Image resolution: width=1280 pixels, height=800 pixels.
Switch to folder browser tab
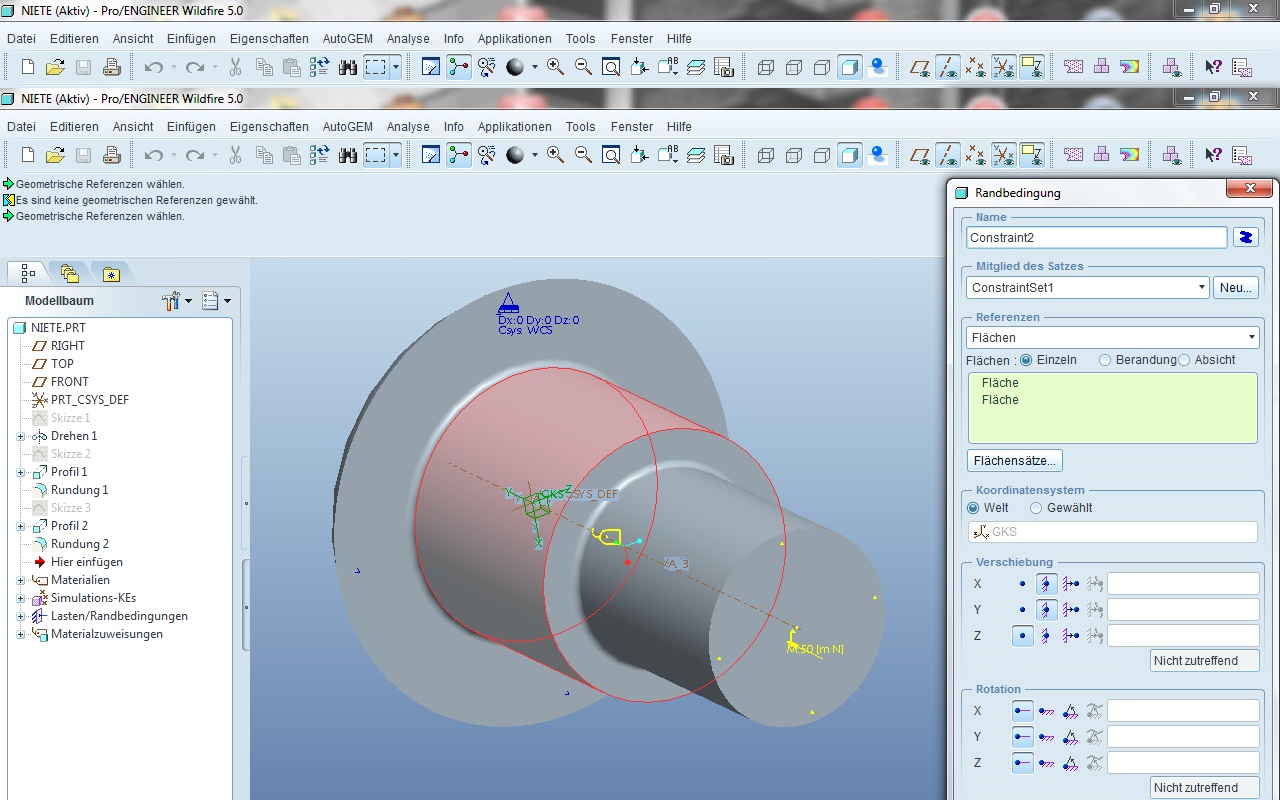69,273
